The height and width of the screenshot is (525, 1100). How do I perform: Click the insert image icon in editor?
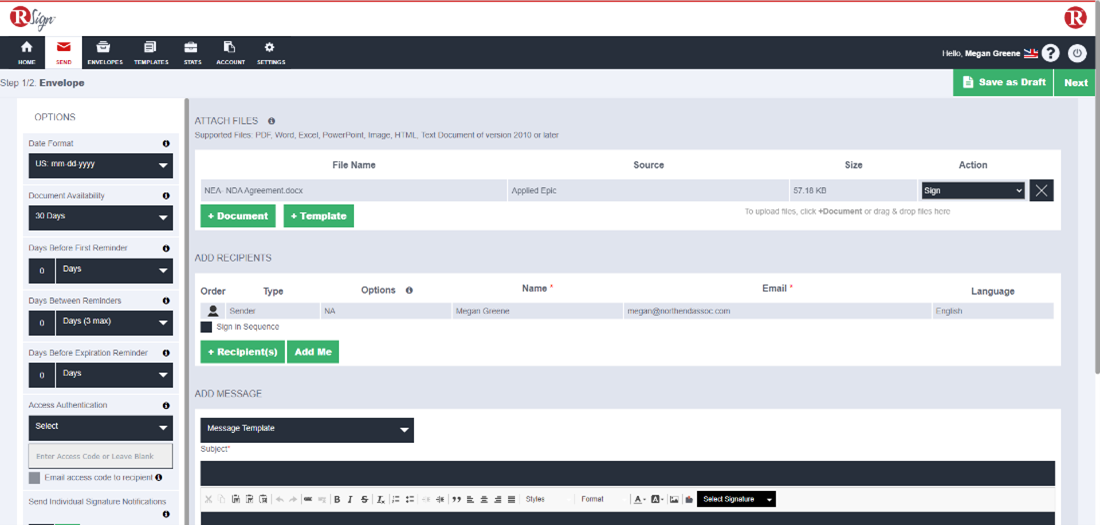tap(674, 499)
